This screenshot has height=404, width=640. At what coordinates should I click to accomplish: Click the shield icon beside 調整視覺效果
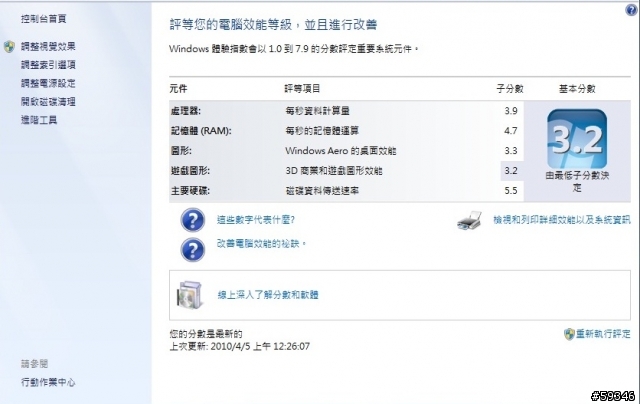pyautogui.click(x=9, y=47)
